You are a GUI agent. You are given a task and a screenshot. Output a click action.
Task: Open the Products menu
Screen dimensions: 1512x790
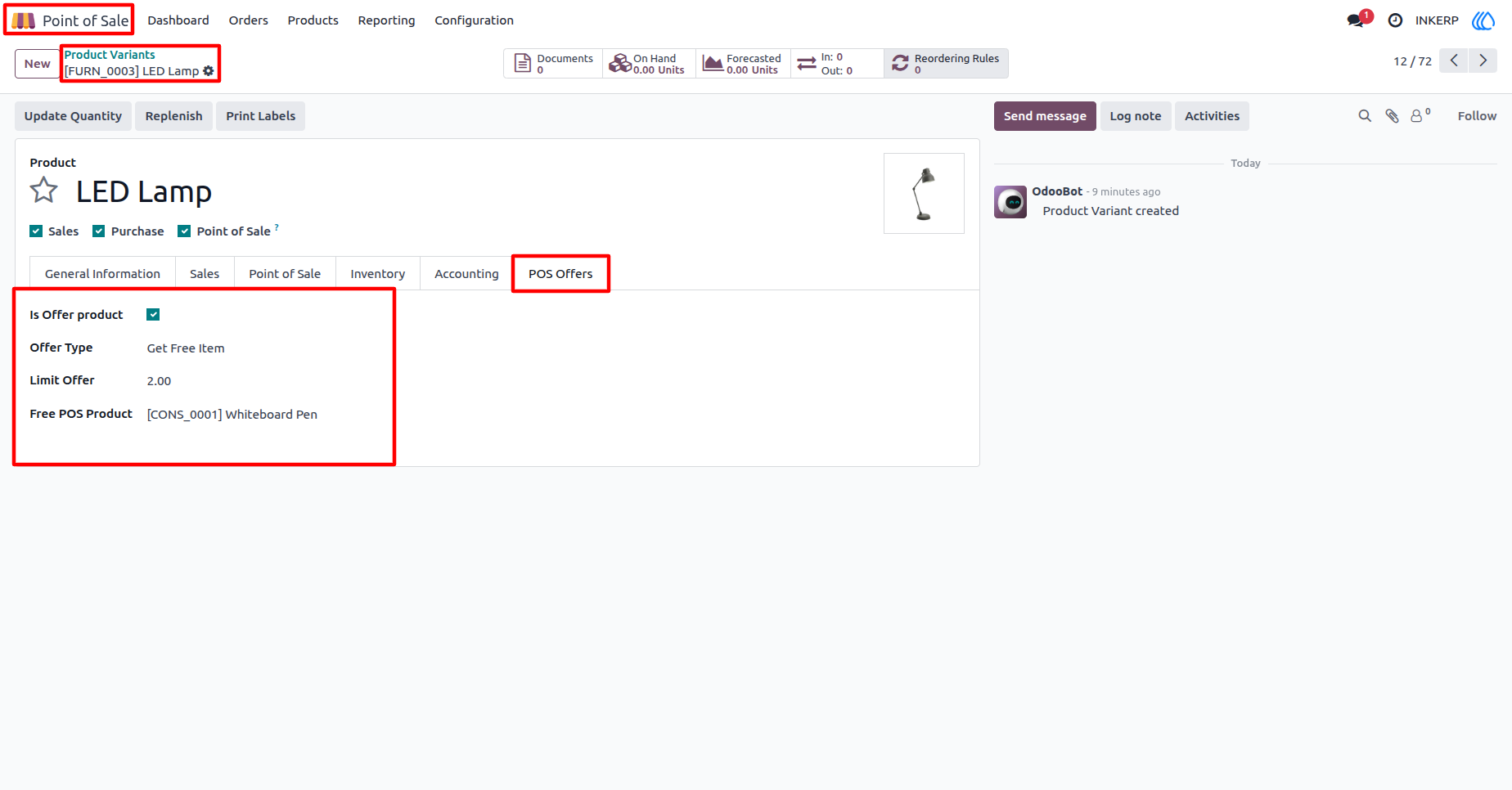pyautogui.click(x=313, y=20)
